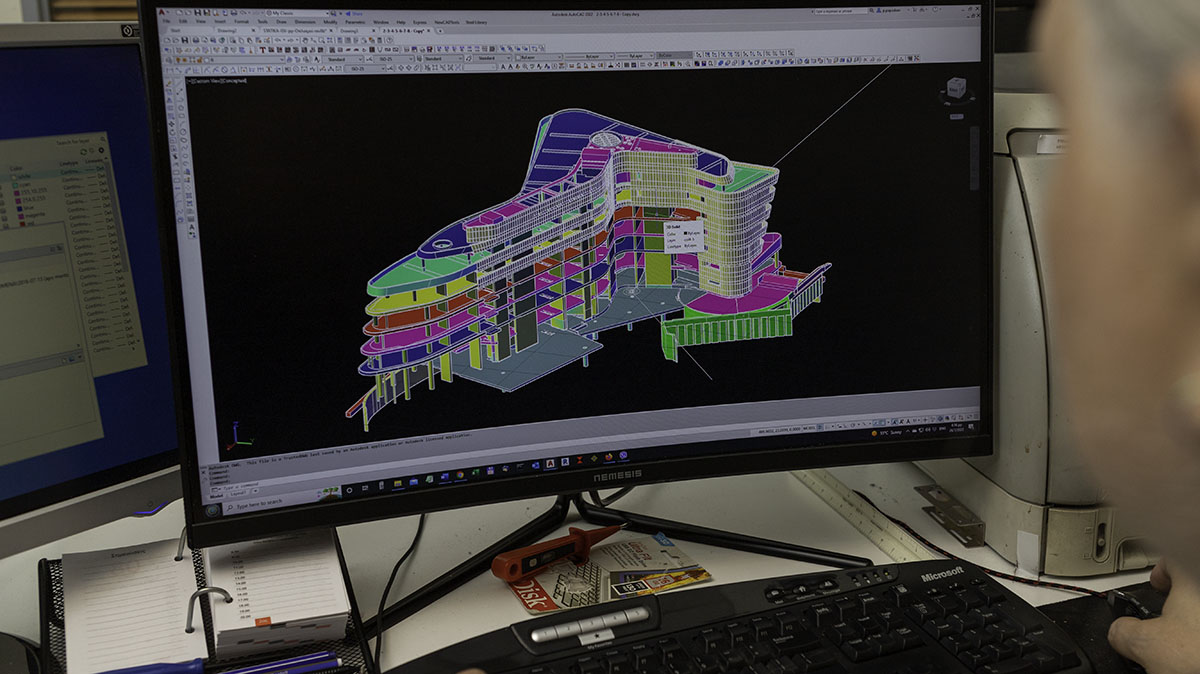The width and height of the screenshot is (1200, 674).
Task: Switch to the Layout1 tab
Action: click(x=237, y=492)
